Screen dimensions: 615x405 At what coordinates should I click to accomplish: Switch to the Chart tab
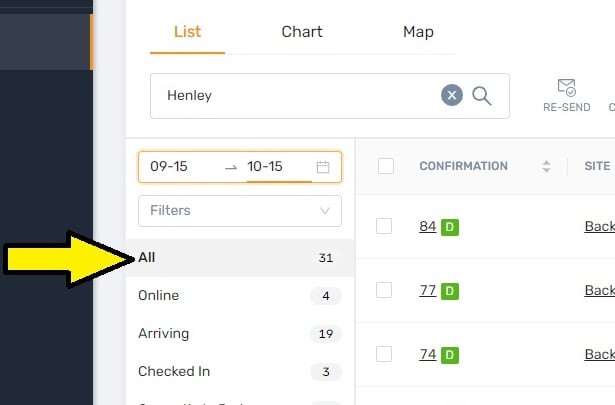tap(302, 32)
